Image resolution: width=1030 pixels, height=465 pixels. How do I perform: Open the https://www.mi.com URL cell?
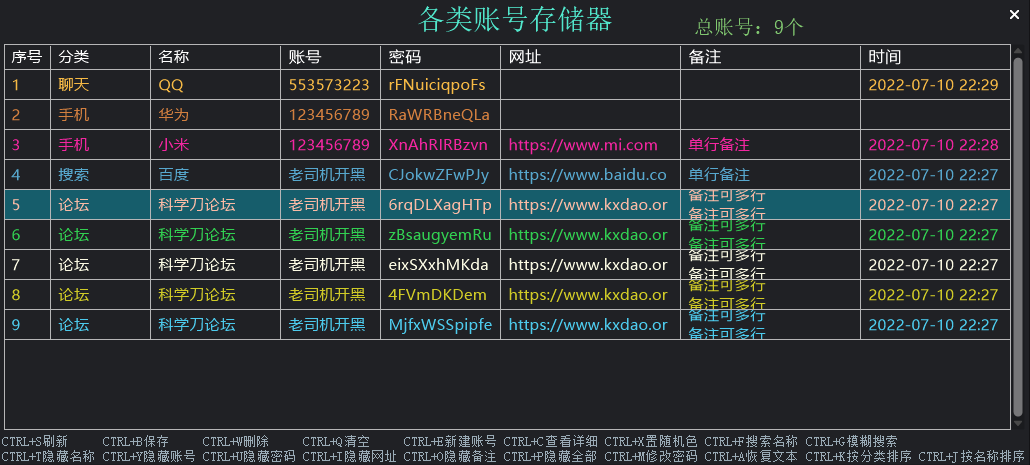(591, 145)
